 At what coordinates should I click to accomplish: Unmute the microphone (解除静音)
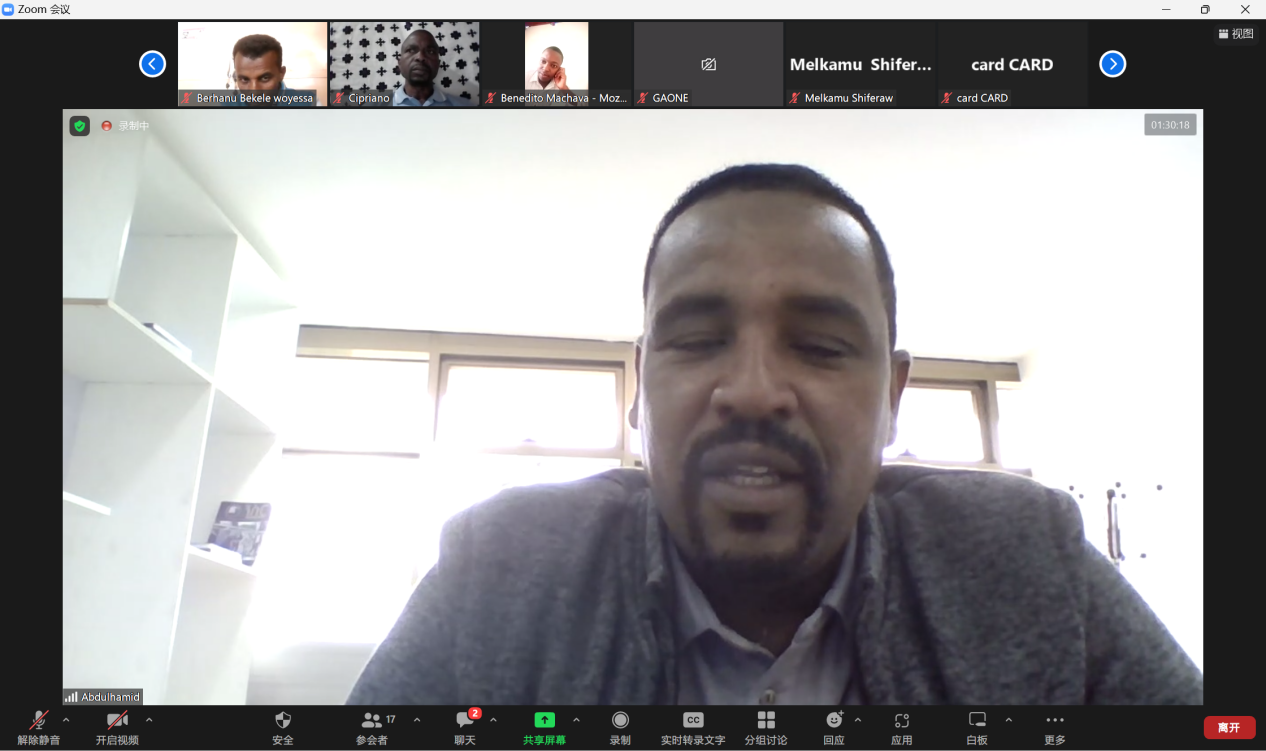(x=38, y=721)
